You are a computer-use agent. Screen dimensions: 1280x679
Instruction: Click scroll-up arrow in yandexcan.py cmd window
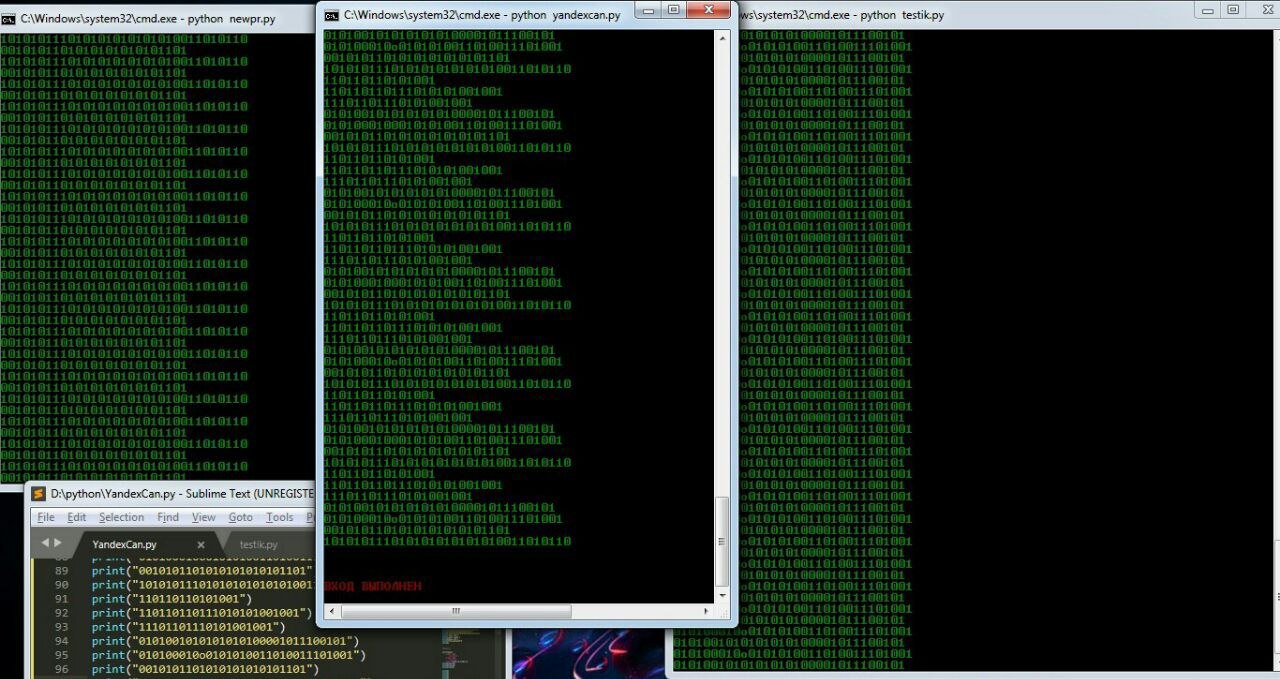723,38
